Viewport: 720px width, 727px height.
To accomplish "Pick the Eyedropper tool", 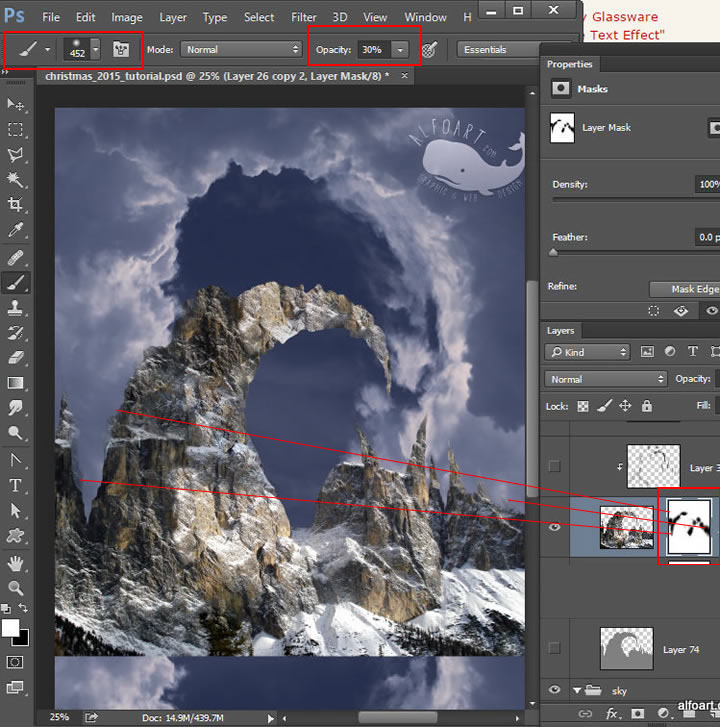I will 15,231.
